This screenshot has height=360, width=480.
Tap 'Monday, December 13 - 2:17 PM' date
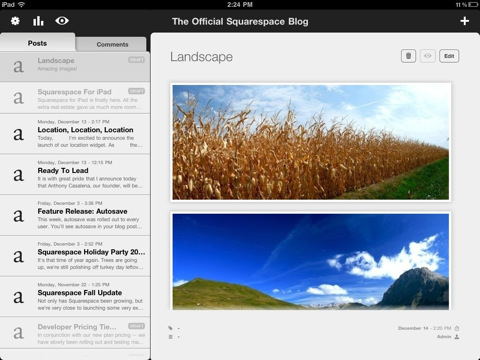(x=73, y=122)
